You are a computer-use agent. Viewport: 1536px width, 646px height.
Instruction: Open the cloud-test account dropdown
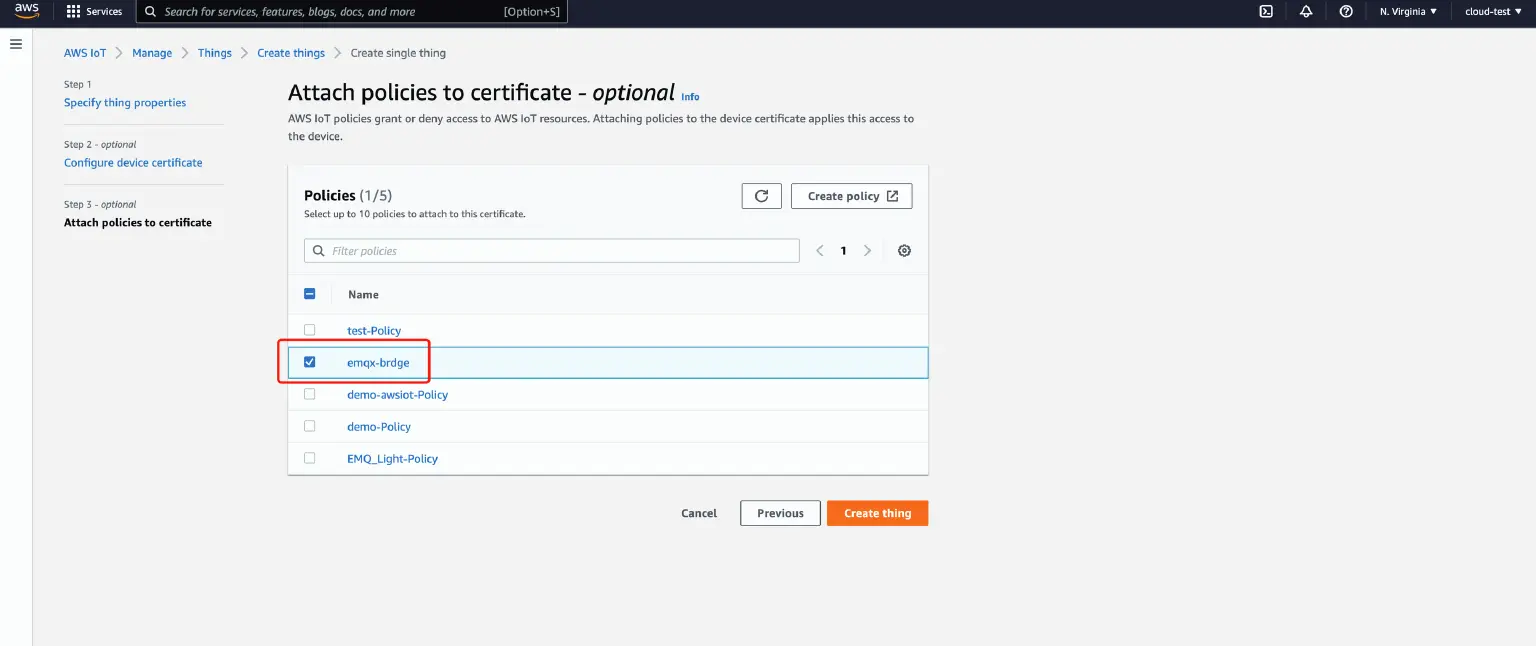(1491, 11)
